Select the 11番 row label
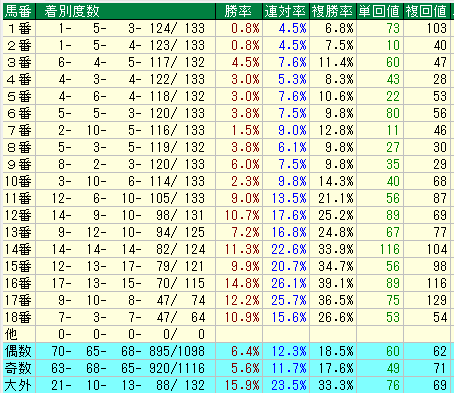 tap(18, 199)
